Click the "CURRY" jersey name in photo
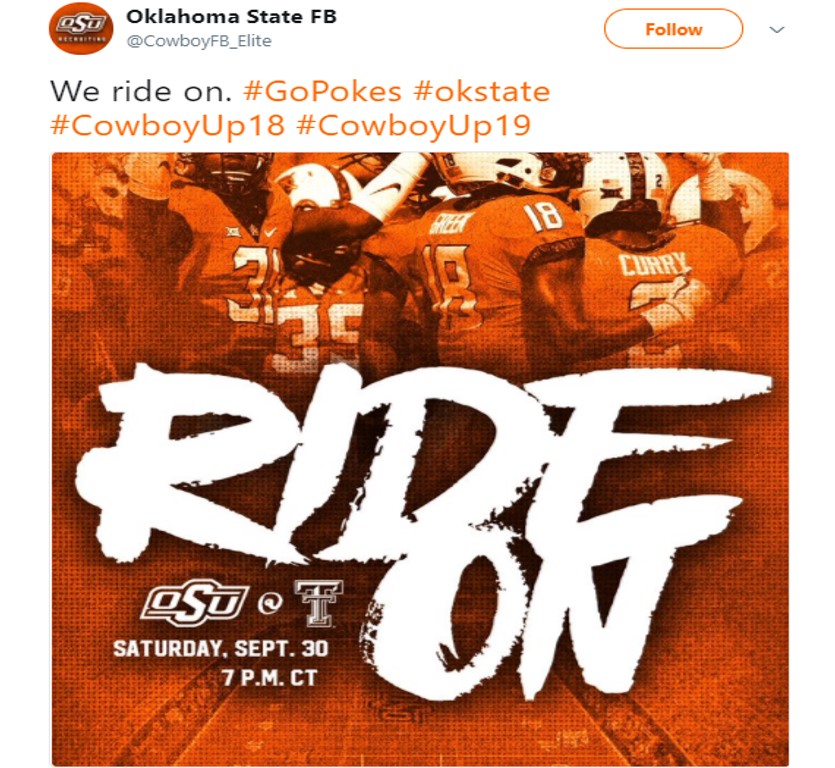 (x=654, y=266)
